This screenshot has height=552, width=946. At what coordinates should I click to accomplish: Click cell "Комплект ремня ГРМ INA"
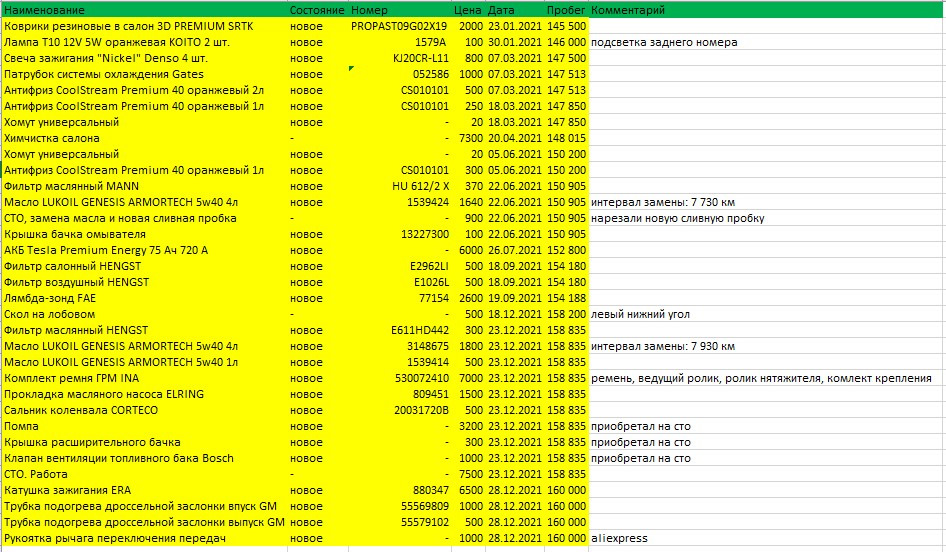pyautogui.click(x=145, y=378)
